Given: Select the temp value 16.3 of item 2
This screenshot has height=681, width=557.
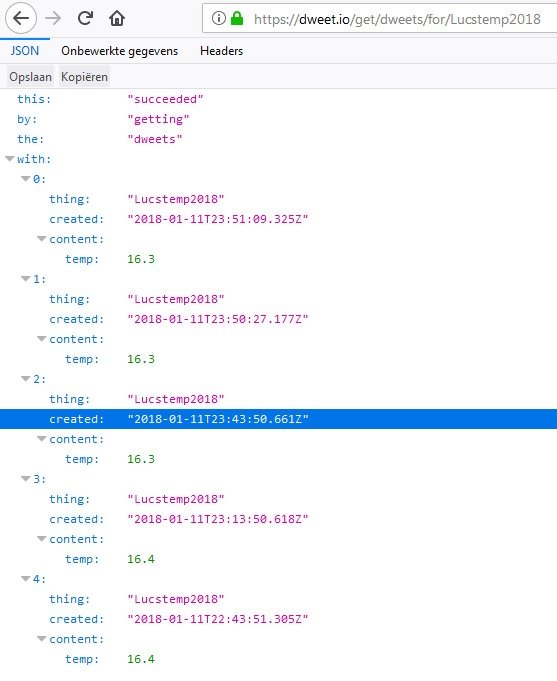Looking at the screenshot, I should pyautogui.click(x=141, y=459).
